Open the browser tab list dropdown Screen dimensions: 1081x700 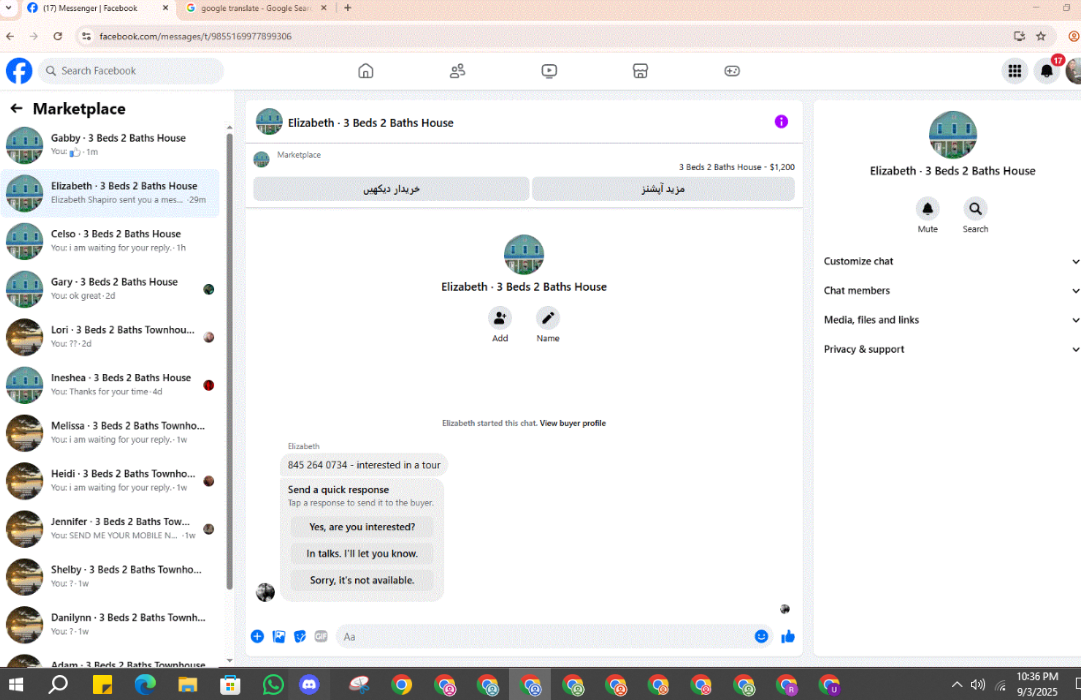coord(8,8)
